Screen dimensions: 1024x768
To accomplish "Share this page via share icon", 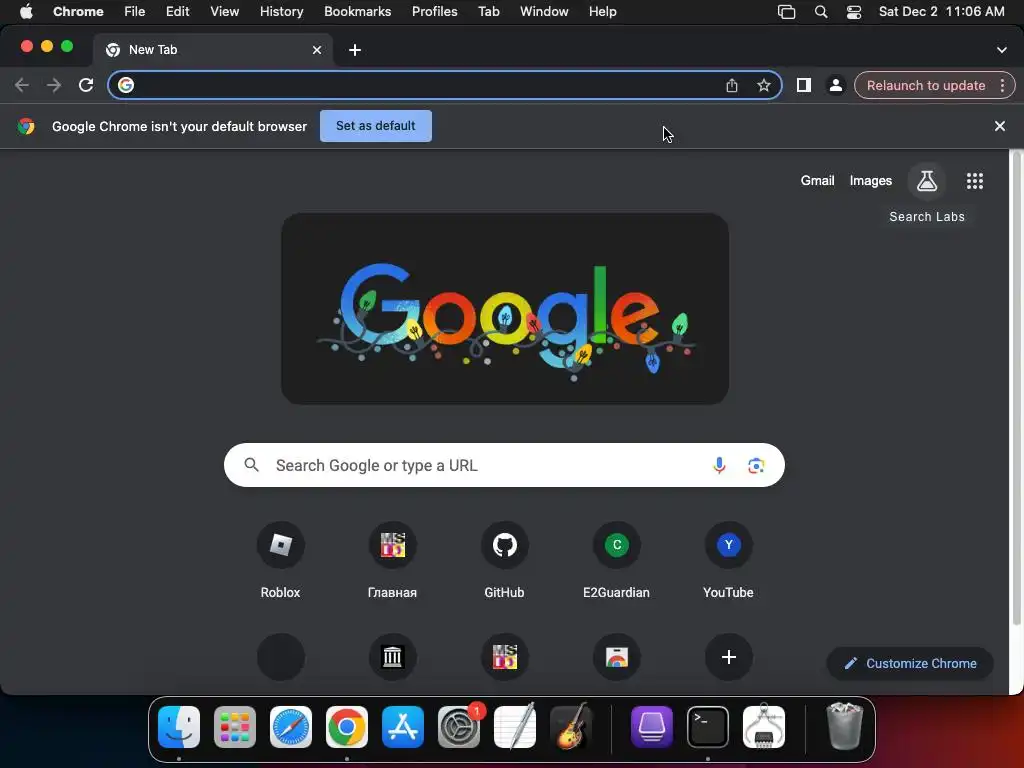I will [731, 85].
